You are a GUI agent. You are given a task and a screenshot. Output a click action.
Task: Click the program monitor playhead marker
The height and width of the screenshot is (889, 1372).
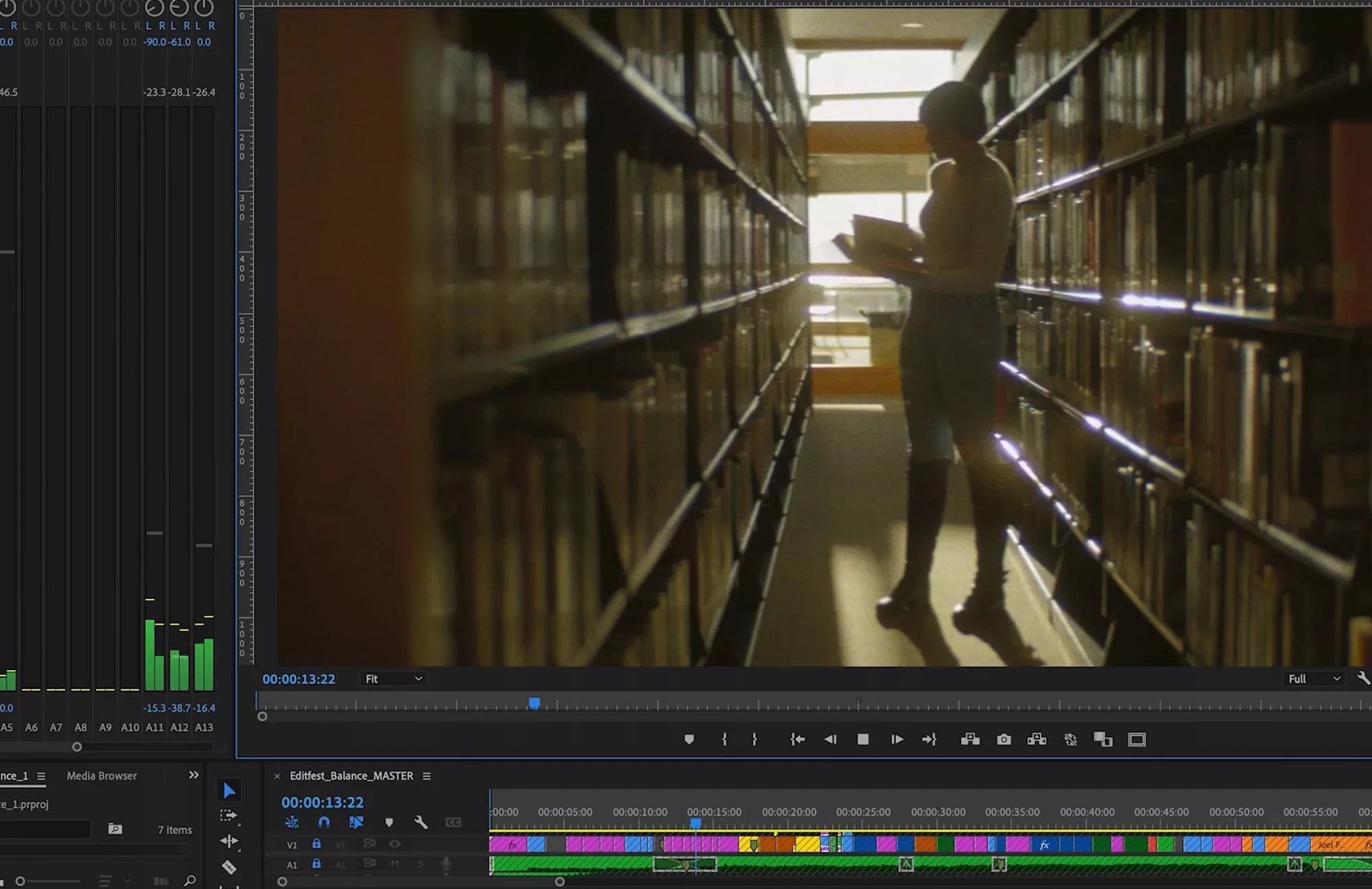[x=534, y=703]
